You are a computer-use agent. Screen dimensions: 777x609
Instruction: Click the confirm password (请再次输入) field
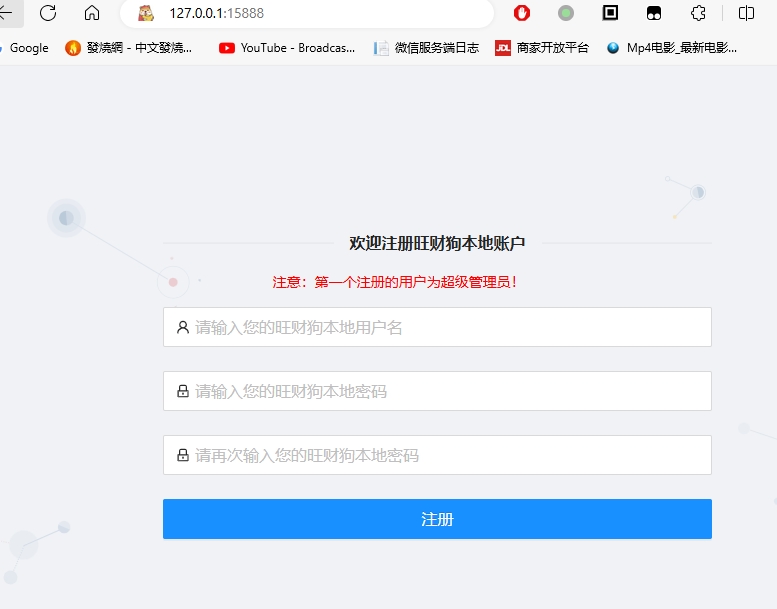pyautogui.click(x=437, y=455)
